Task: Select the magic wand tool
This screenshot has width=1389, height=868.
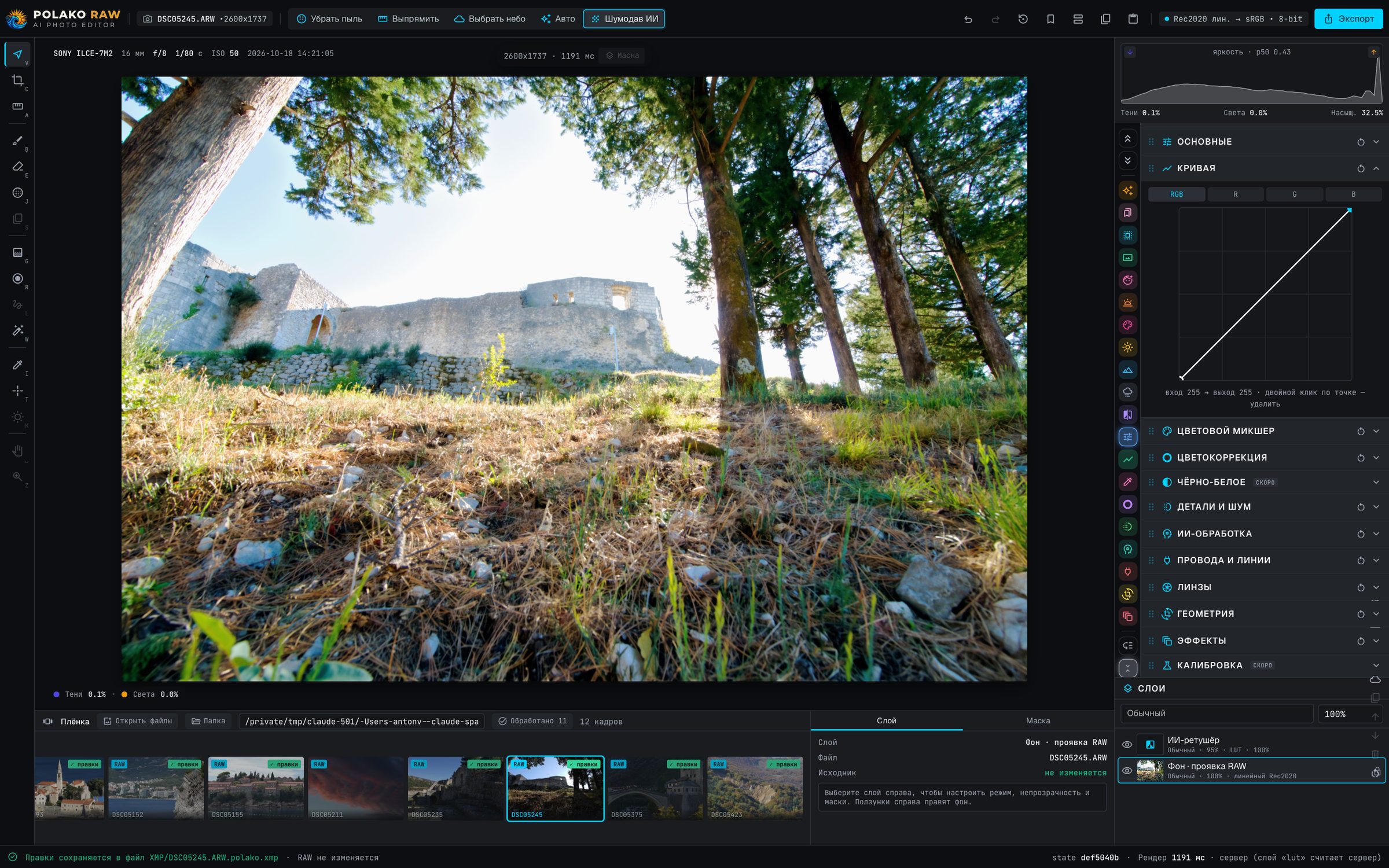Action: click(18, 330)
